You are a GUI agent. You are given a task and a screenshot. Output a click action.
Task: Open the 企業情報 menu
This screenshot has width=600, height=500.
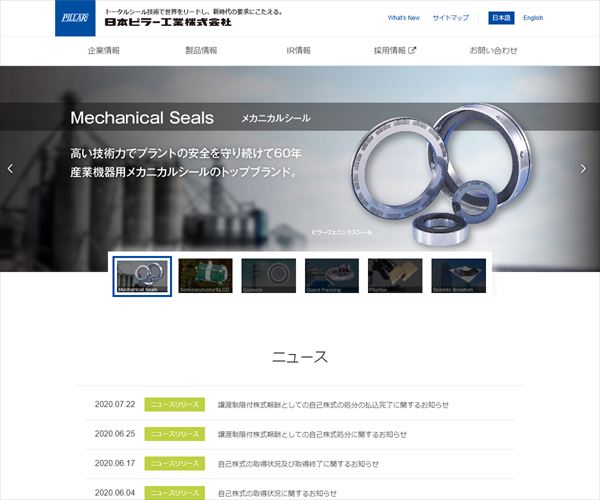tap(104, 50)
